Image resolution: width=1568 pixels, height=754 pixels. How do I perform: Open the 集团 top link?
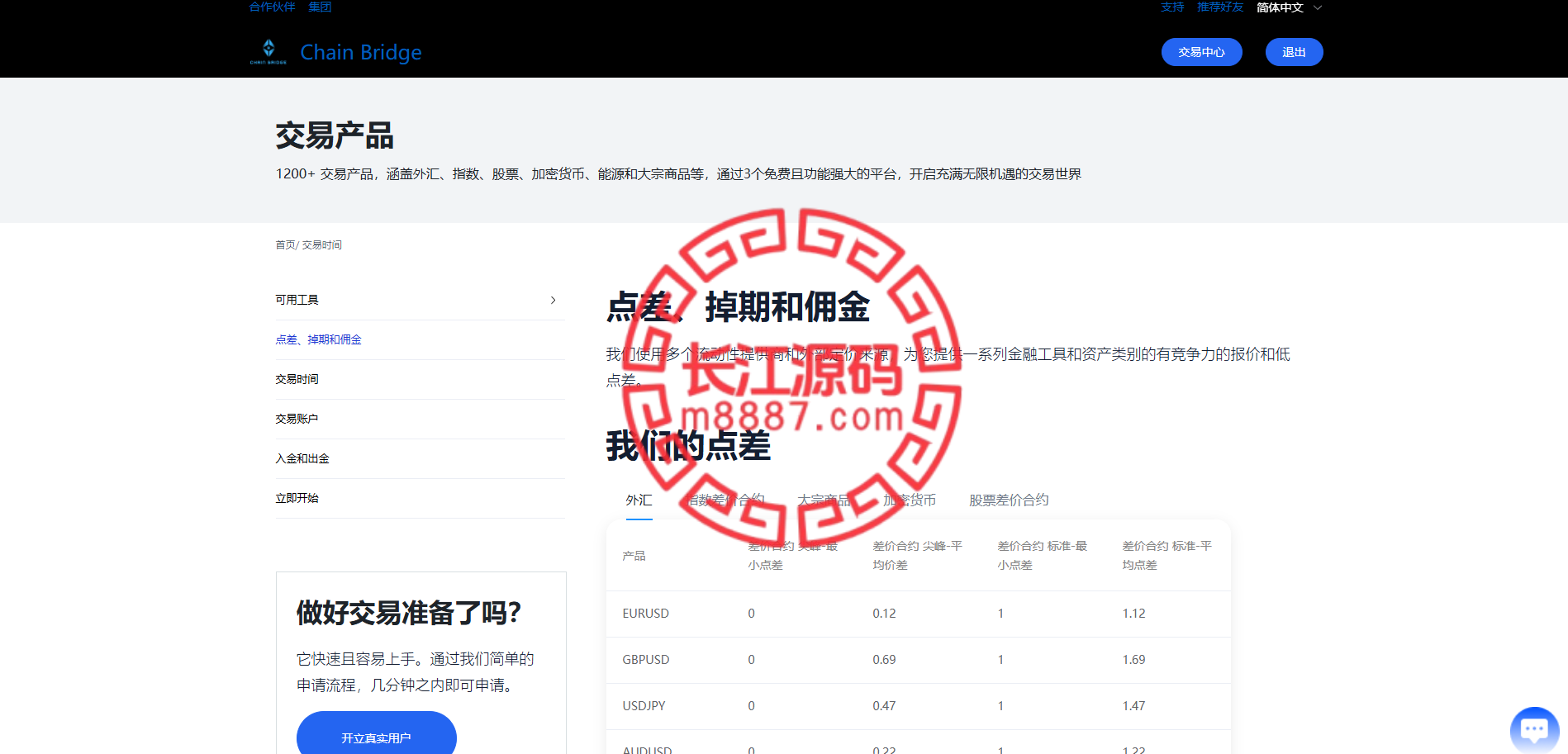320,7
